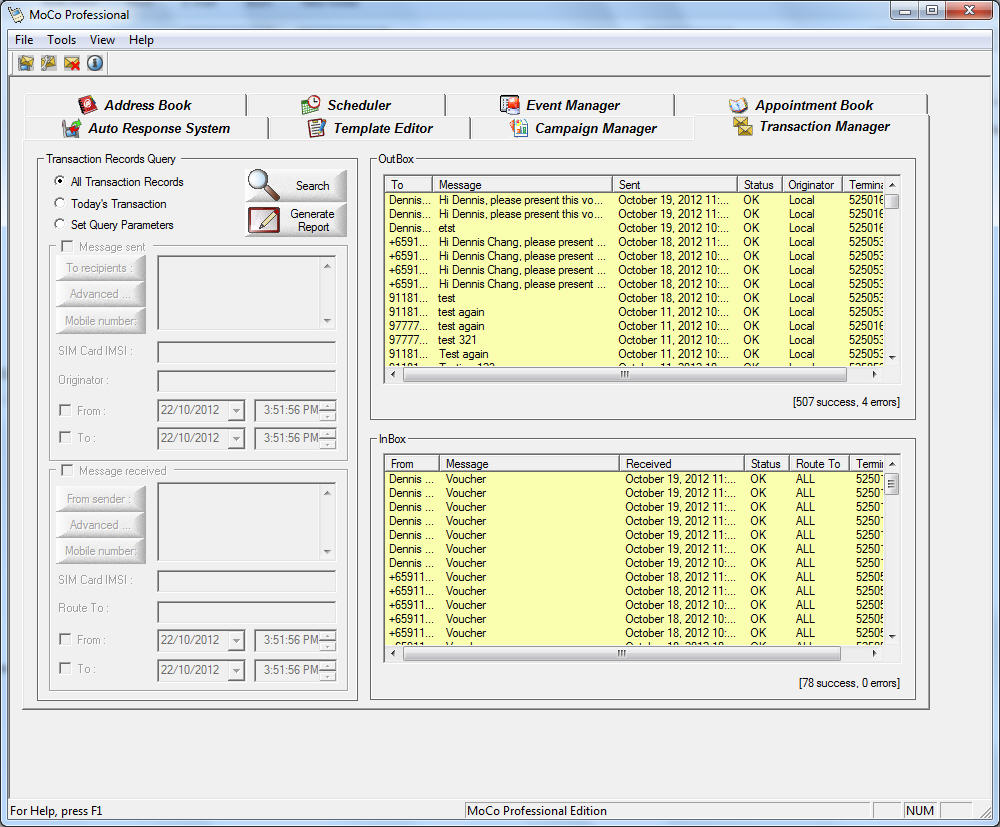1000x827 pixels.
Task: Open the Message sent From date dropdown
Action: point(237,411)
